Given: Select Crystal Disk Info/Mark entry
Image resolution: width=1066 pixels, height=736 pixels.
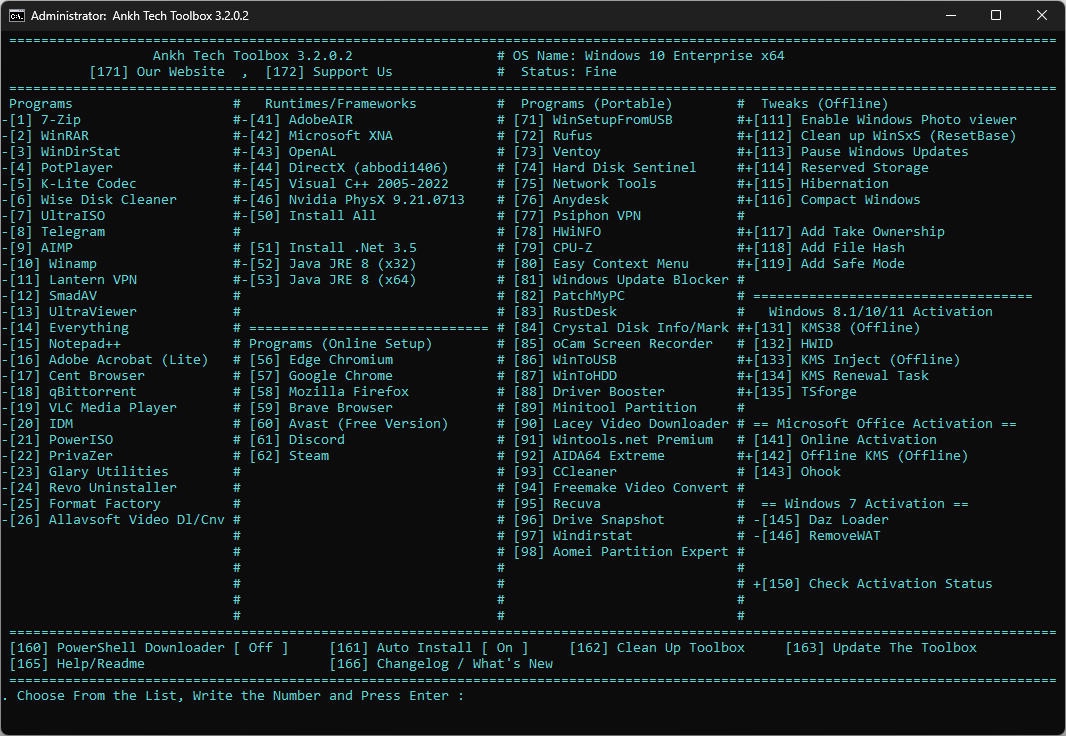Looking at the screenshot, I should [x=621, y=328].
